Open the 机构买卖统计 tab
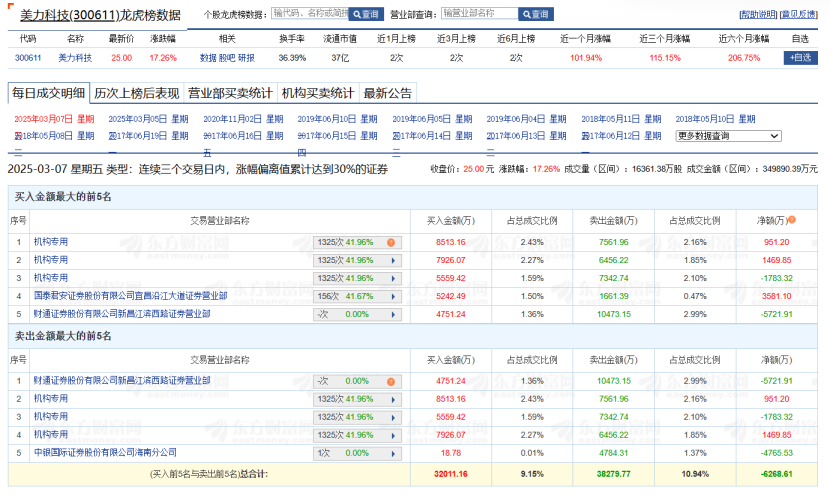 (x=318, y=94)
